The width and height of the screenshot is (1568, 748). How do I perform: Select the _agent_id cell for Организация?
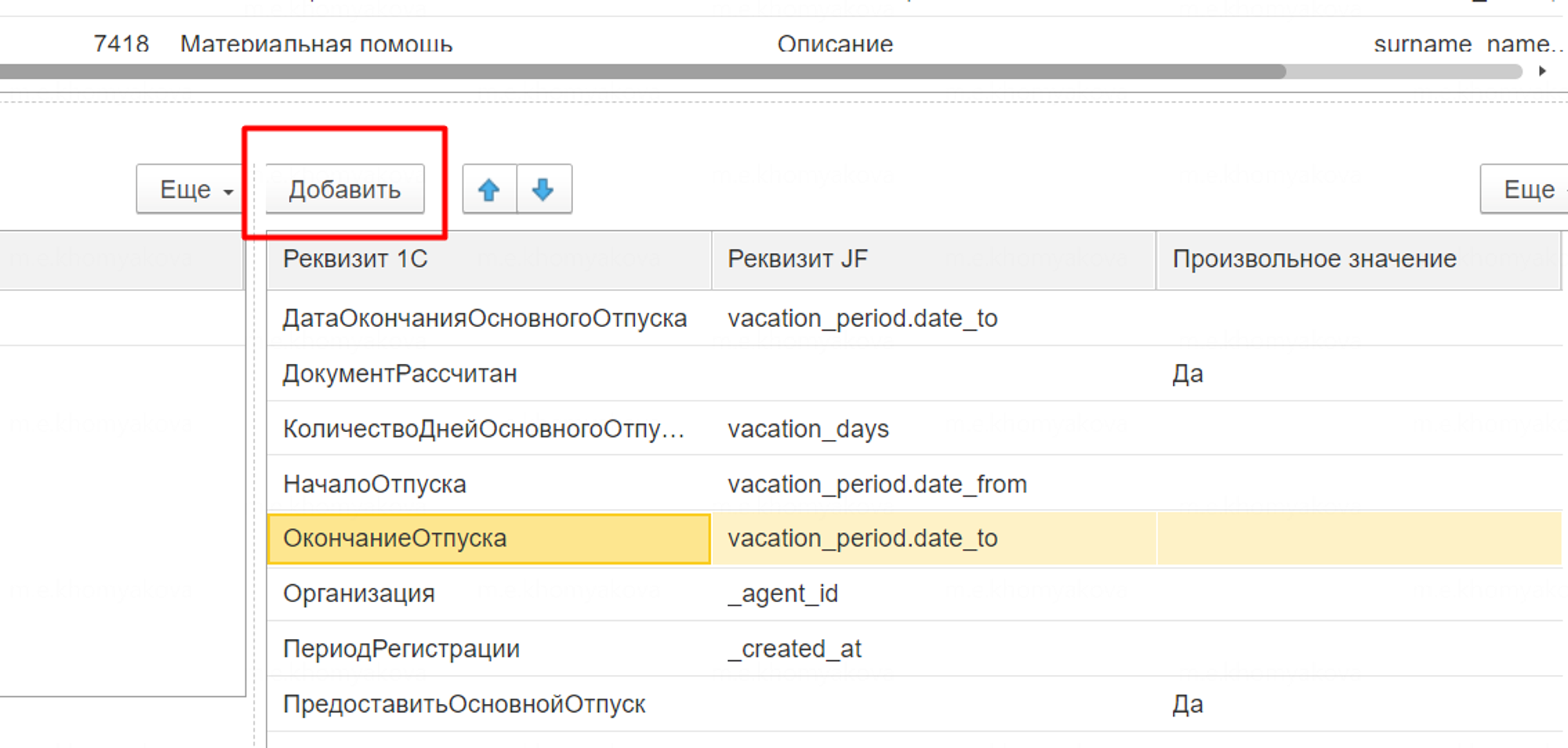point(782,594)
